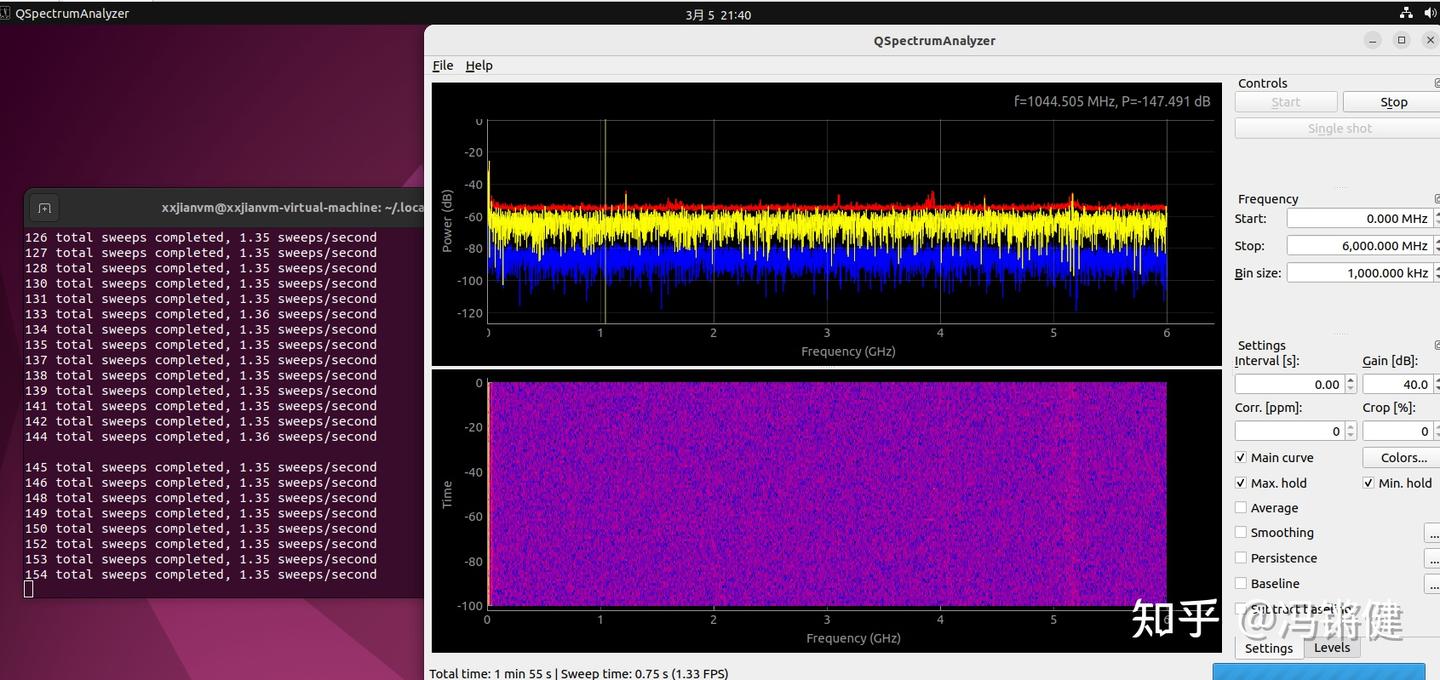Open a new tab in the terminal

(44, 208)
